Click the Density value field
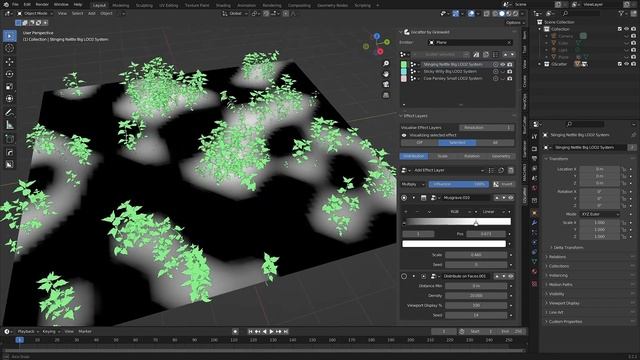 click(476, 296)
